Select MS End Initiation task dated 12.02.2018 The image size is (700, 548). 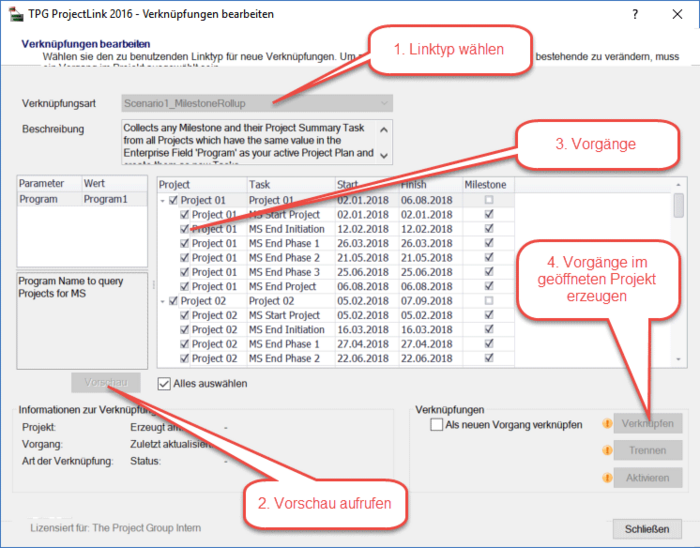coord(291,229)
